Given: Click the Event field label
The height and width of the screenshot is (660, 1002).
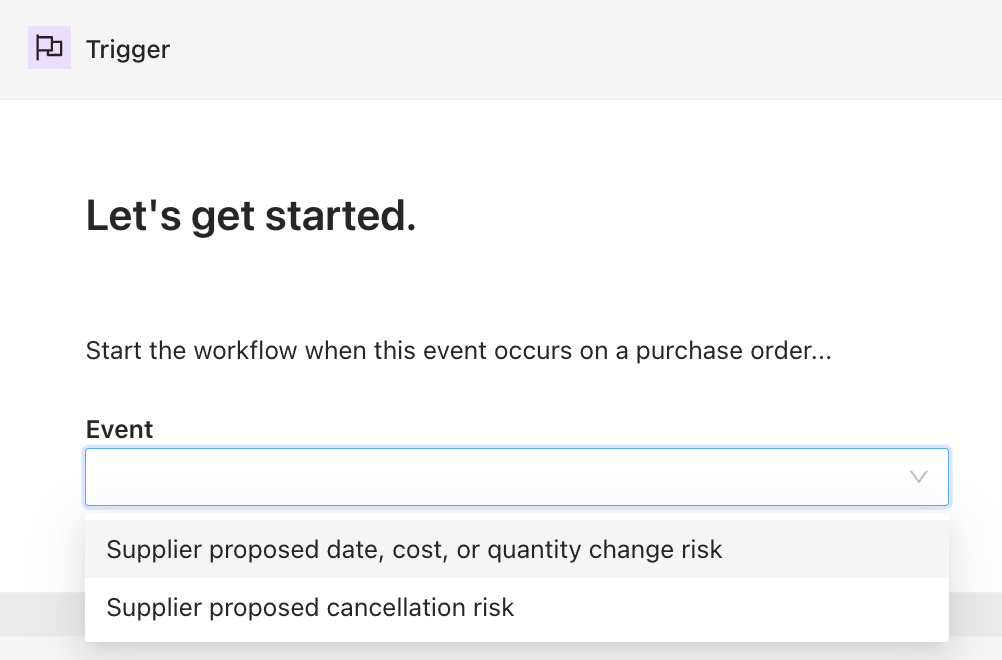Looking at the screenshot, I should point(119,429).
